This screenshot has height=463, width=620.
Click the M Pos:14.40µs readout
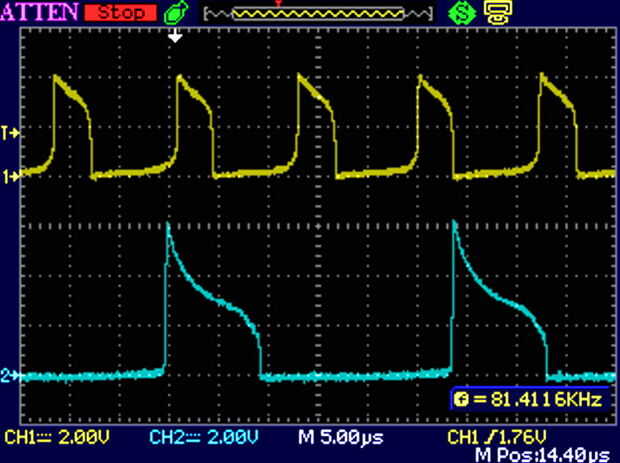[542, 455]
